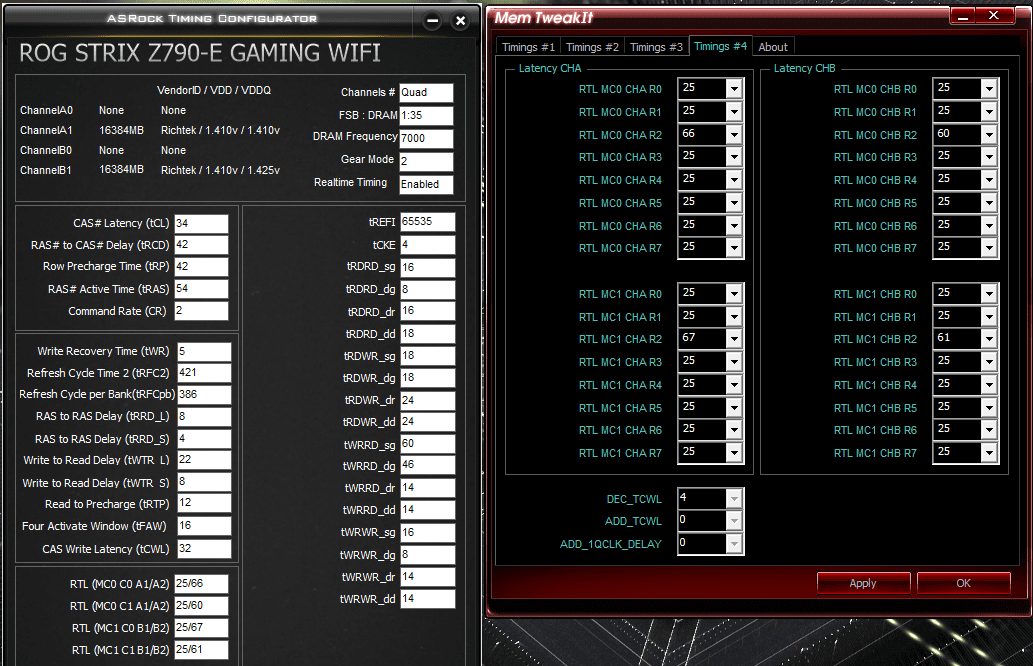The width and height of the screenshot is (1033, 666).
Task: Click the tRFCpb field showing 386
Action: [204, 395]
